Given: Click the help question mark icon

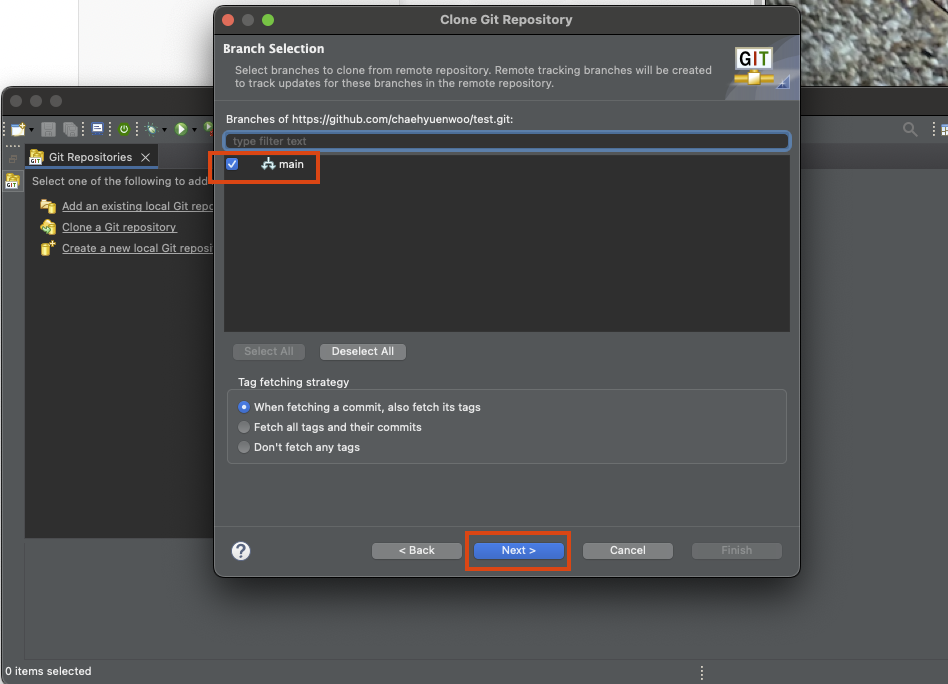Looking at the screenshot, I should point(241,551).
